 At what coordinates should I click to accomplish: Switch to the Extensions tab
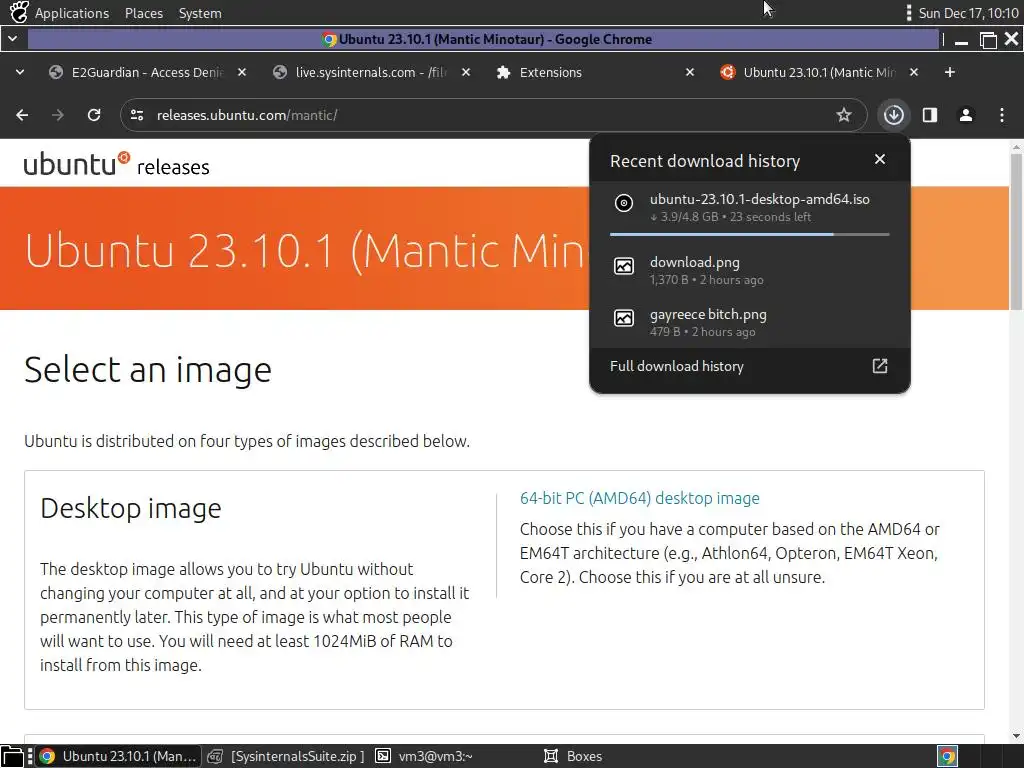[596, 72]
